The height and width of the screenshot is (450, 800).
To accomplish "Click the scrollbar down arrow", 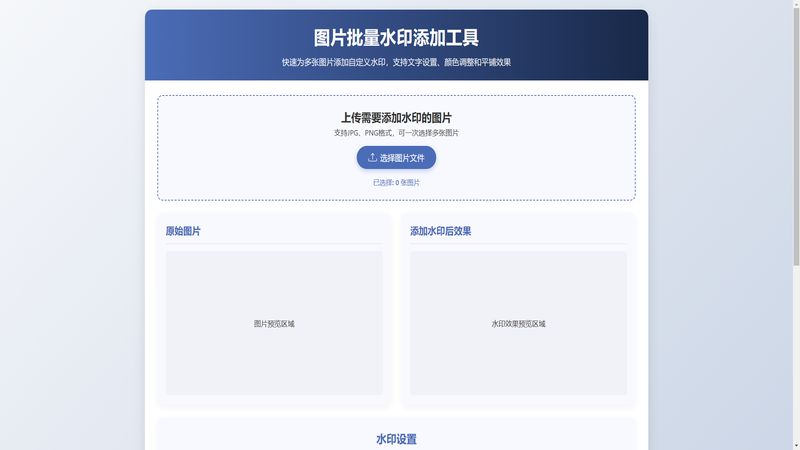I will [795, 445].
